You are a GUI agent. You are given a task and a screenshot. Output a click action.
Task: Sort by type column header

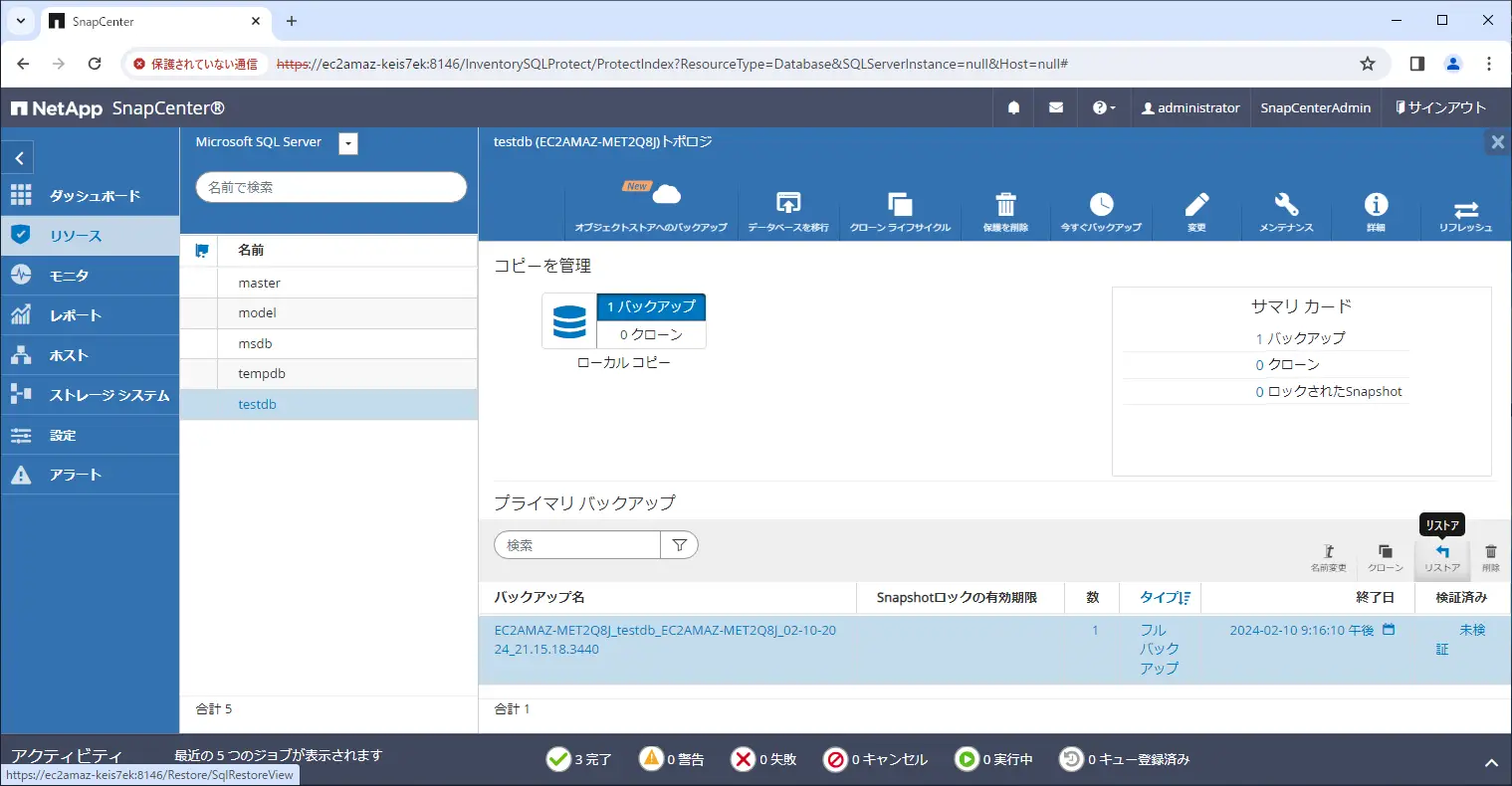pos(1165,597)
